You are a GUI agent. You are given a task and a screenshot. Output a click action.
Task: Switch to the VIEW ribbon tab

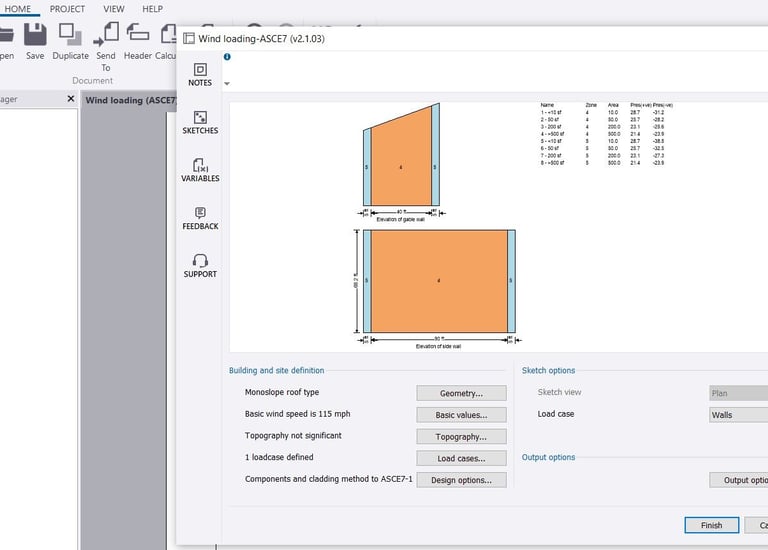coord(114,9)
